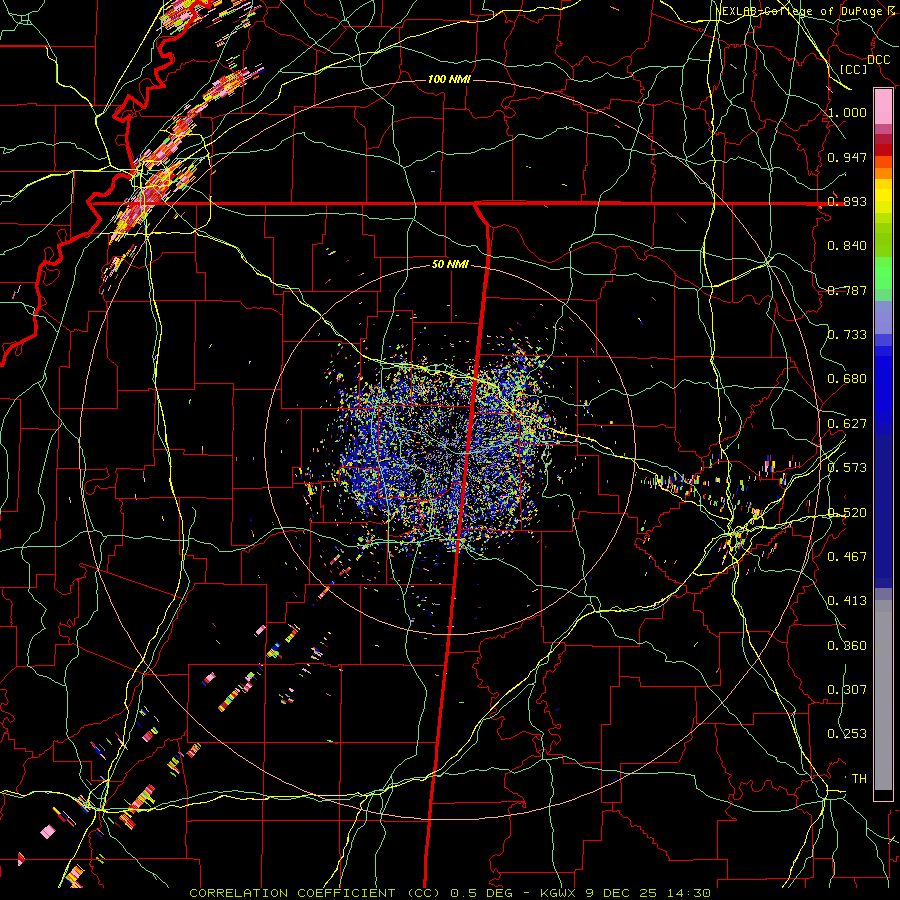
Task: Select the 0.307 legend value
Action: [847, 690]
